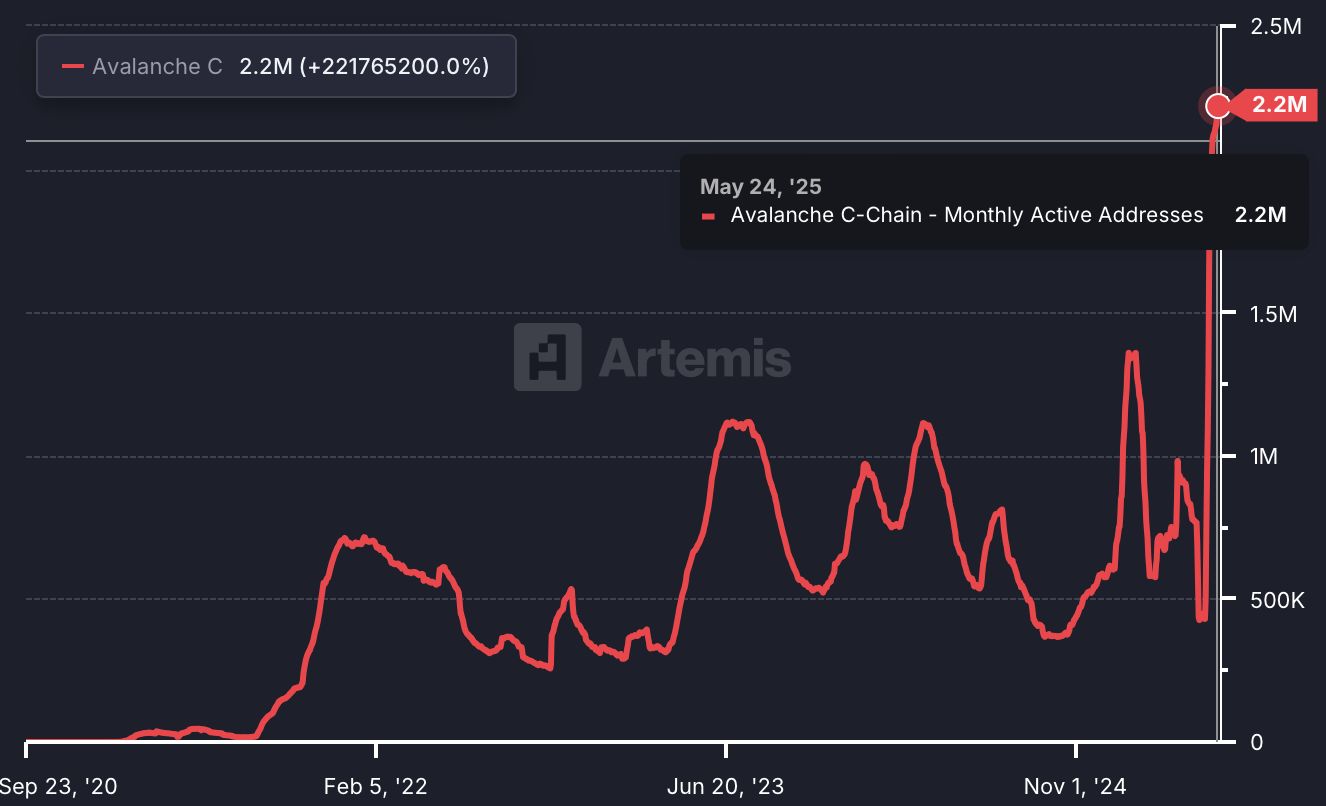Click the red line swatch in the legend

[72, 67]
